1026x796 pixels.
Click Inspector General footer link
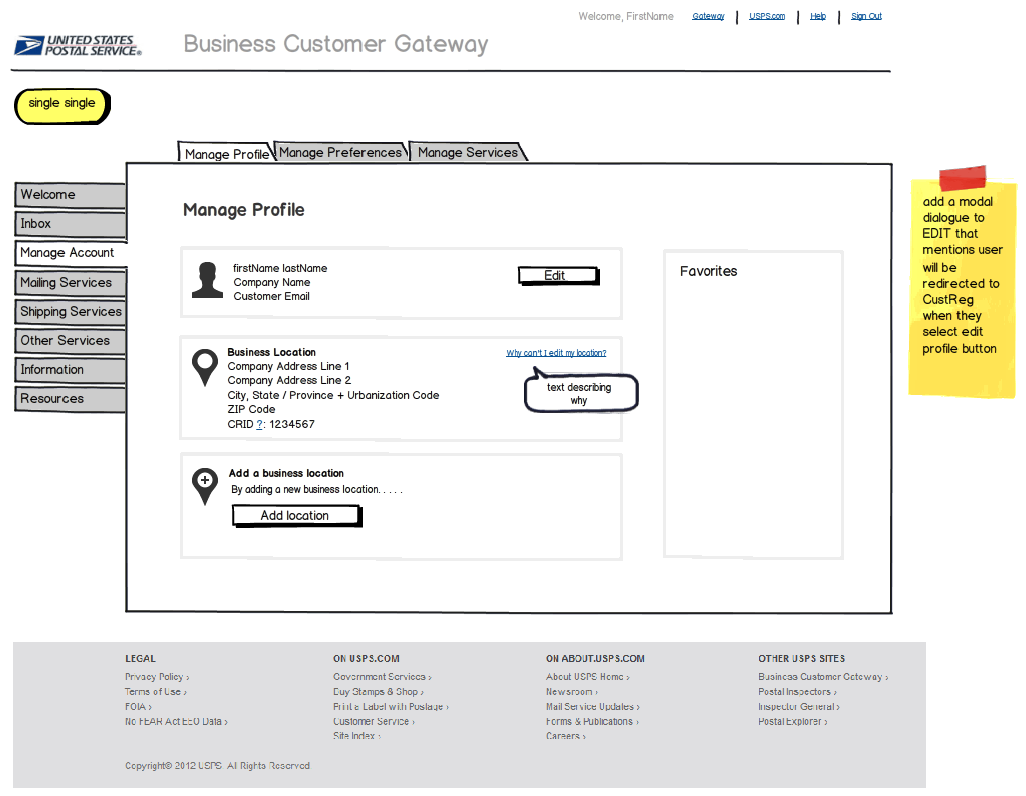(799, 707)
